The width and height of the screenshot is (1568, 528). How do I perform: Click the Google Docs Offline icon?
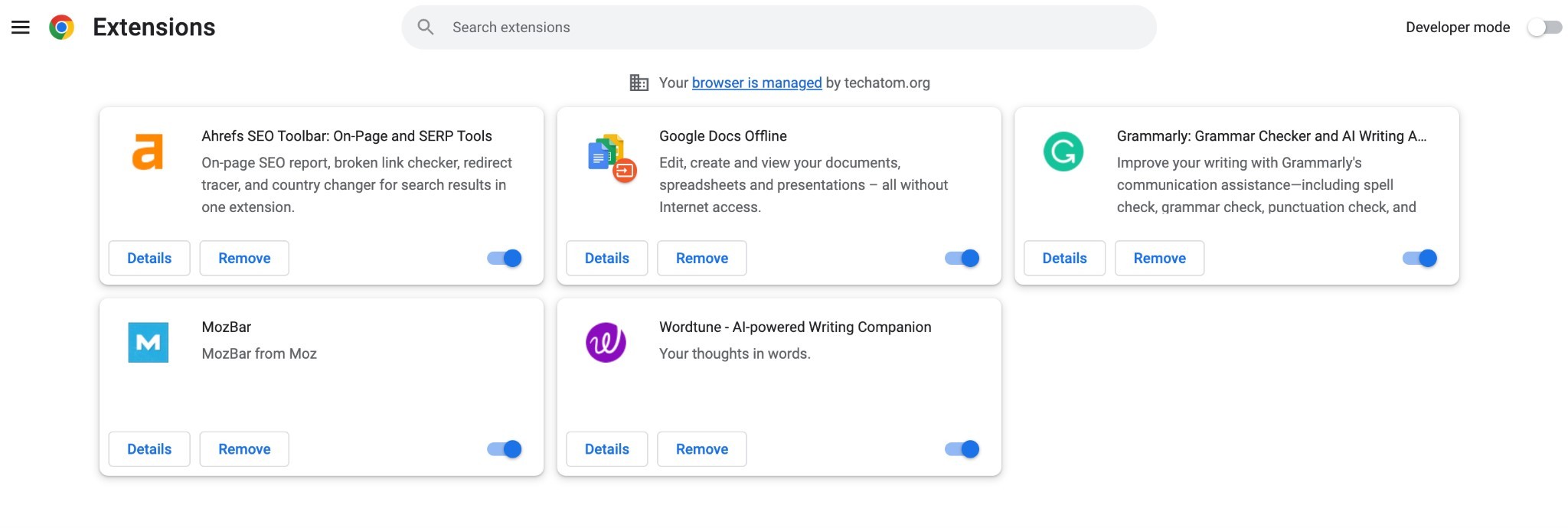(612, 158)
